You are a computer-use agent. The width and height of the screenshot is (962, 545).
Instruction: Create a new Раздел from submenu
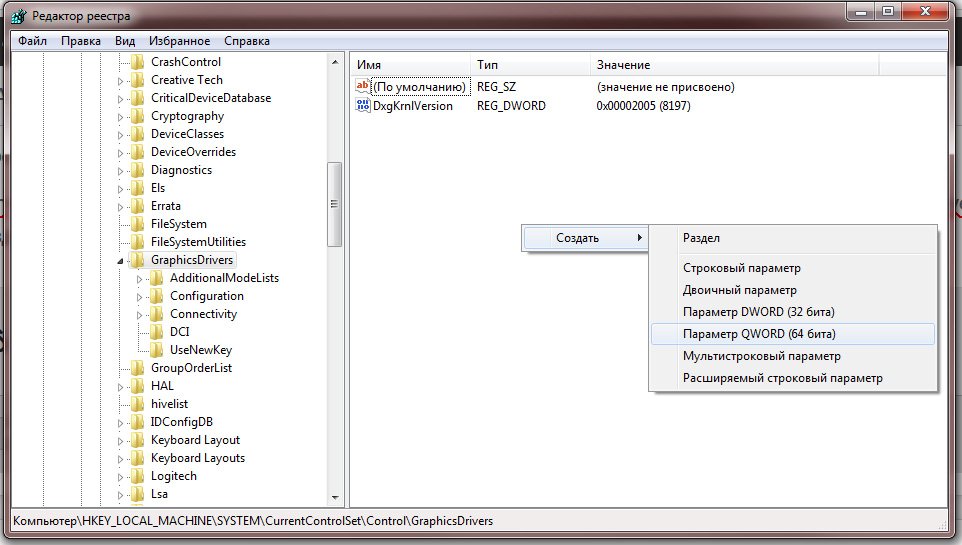click(701, 238)
